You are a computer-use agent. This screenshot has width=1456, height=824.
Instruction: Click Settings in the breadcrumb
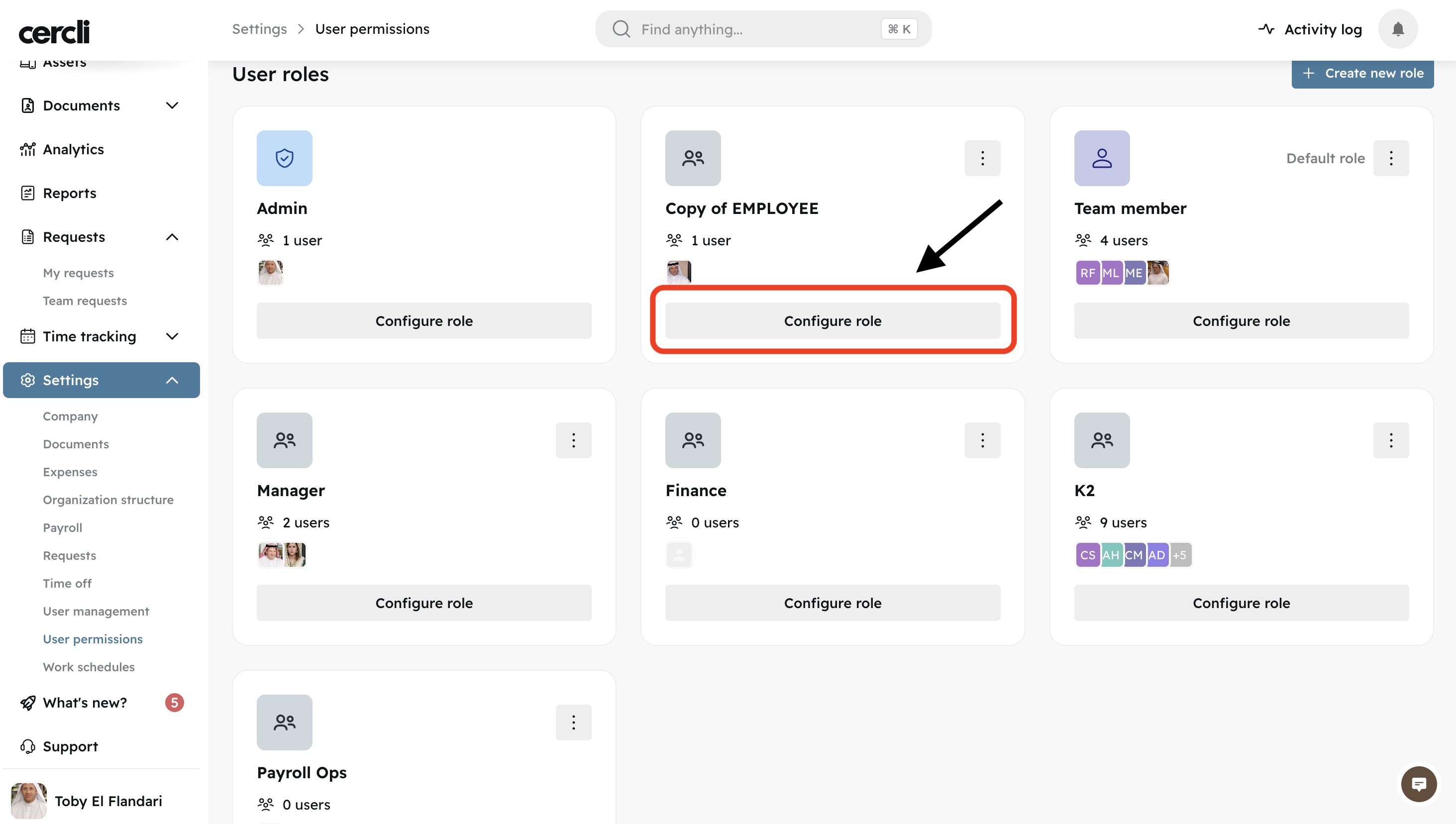259,29
